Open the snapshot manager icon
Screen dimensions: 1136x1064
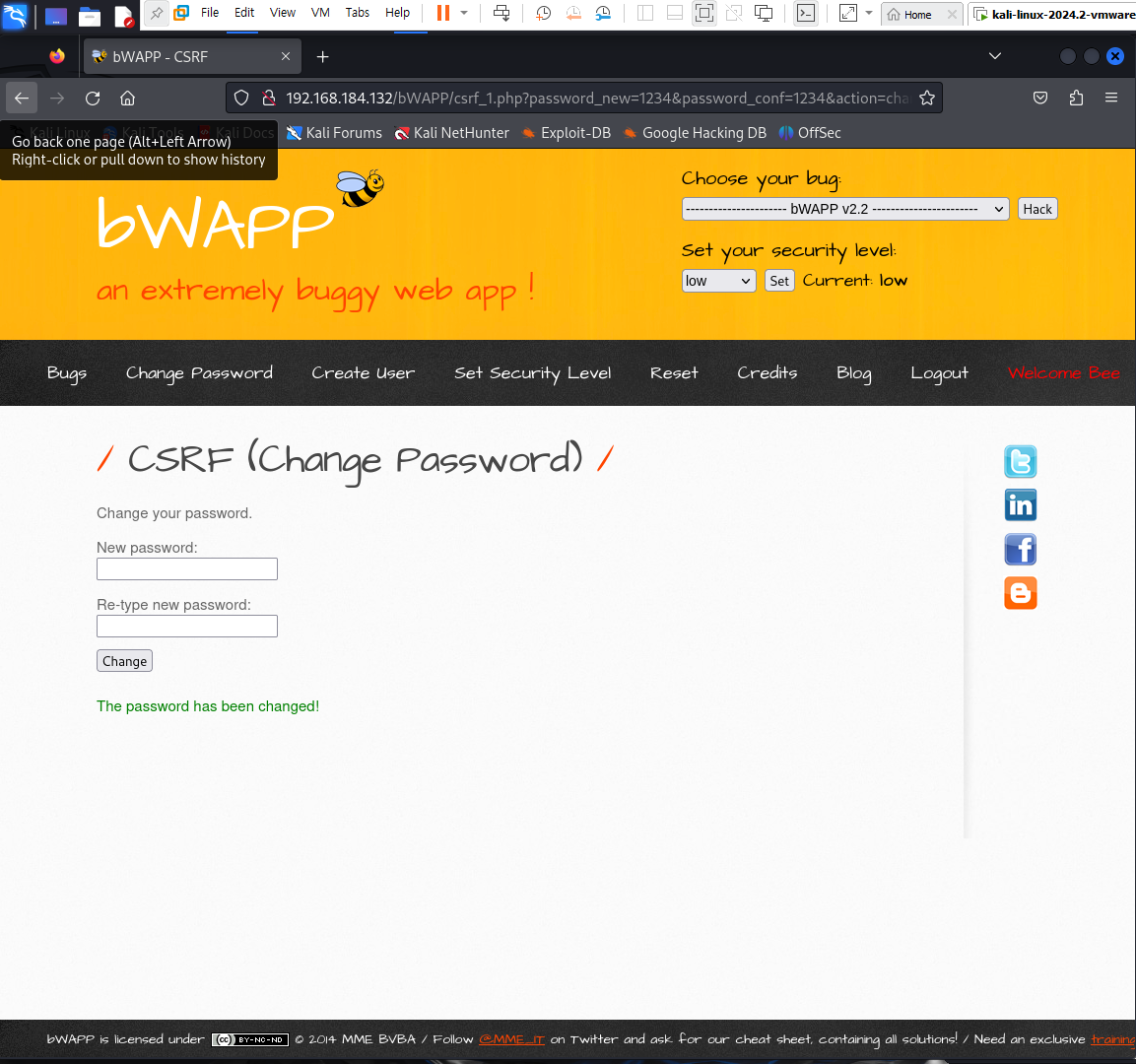pyautogui.click(x=603, y=13)
